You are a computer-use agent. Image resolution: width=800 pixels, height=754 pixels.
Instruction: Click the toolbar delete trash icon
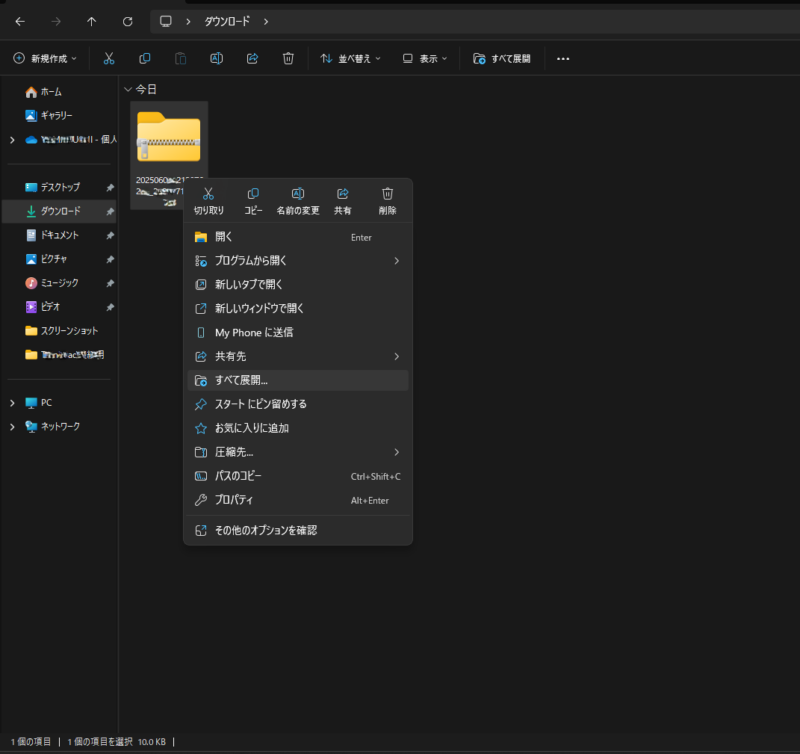click(x=288, y=59)
